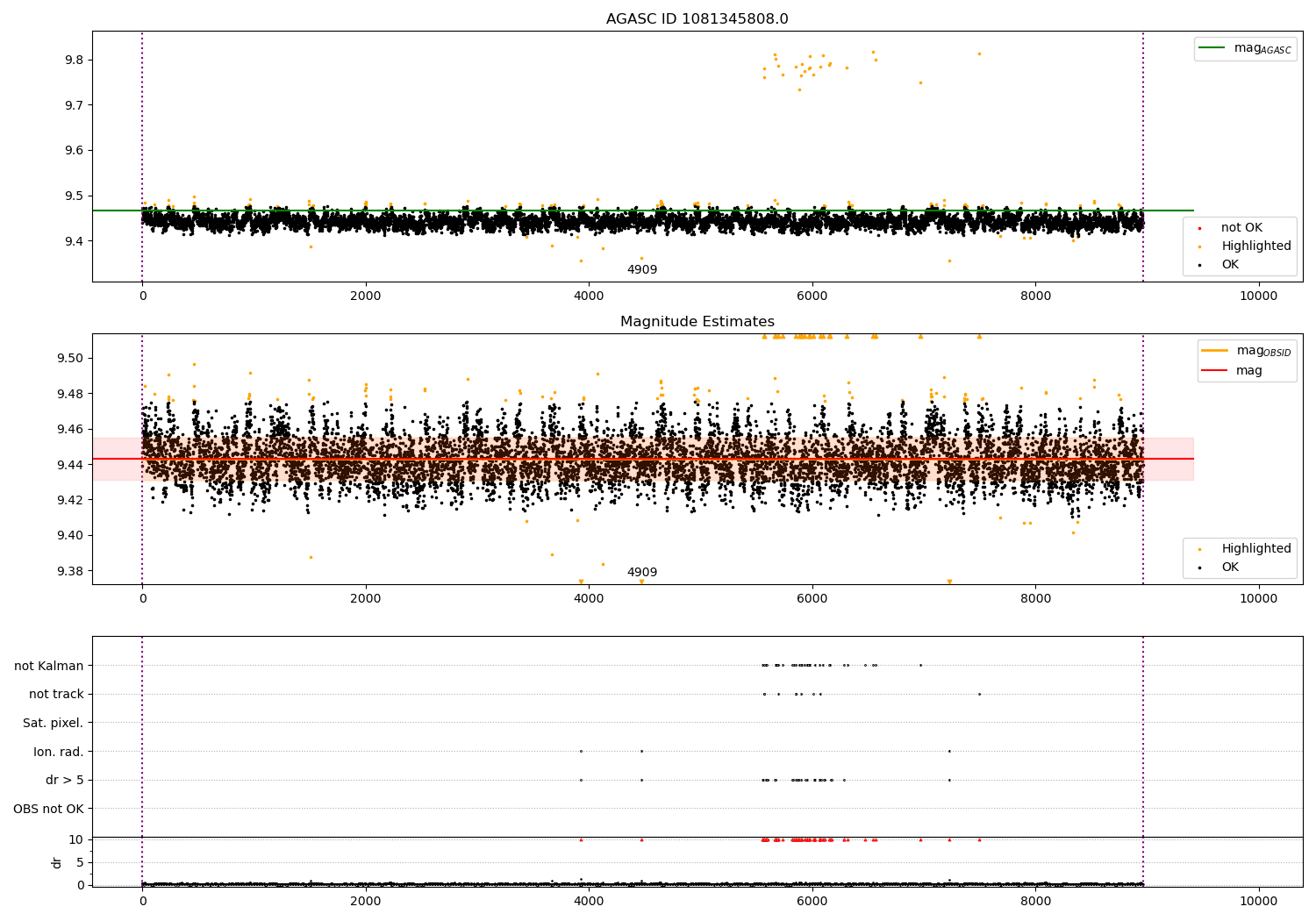Click x-axis tick '2000' under the bottom plot
This screenshot has width=1316, height=921.
[366, 902]
